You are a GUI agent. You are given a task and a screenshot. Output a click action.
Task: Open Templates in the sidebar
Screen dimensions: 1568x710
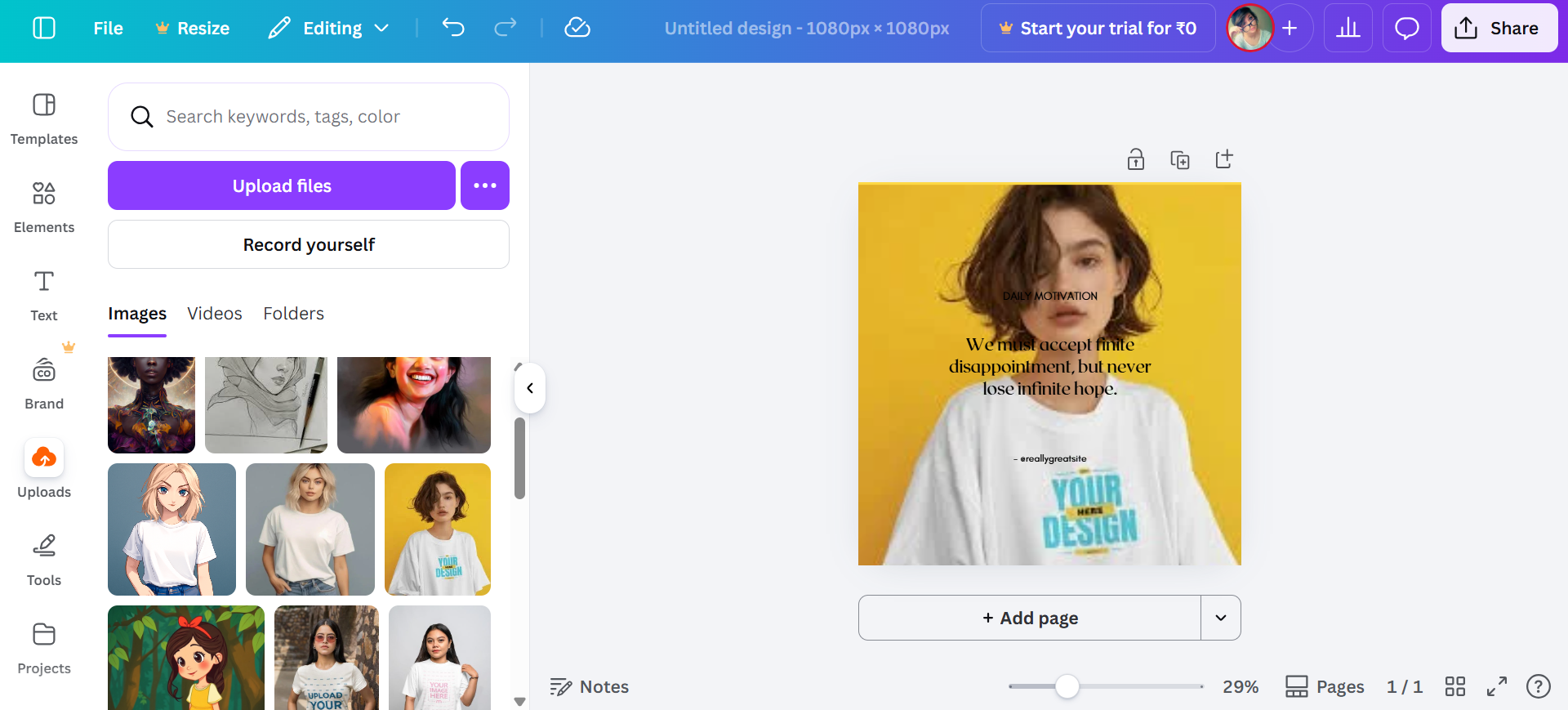click(x=44, y=119)
